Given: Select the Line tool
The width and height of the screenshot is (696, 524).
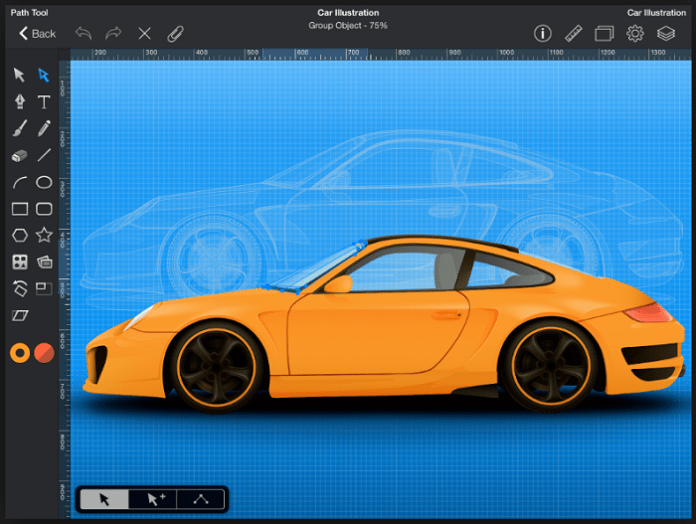Looking at the screenshot, I should [x=44, y=155].
